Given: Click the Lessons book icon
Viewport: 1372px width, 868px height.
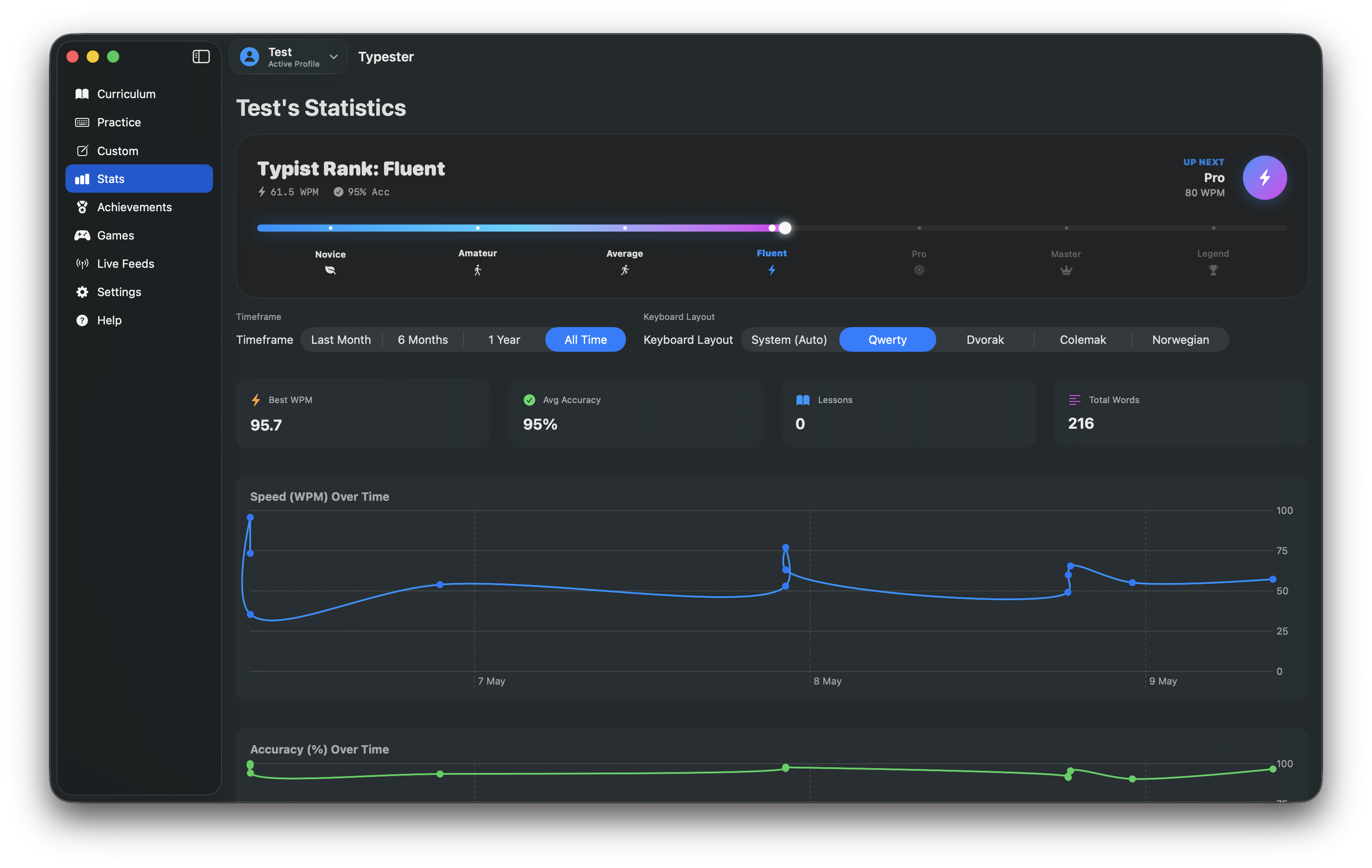Looking at the screenshot, I should [x=802, y=400].
